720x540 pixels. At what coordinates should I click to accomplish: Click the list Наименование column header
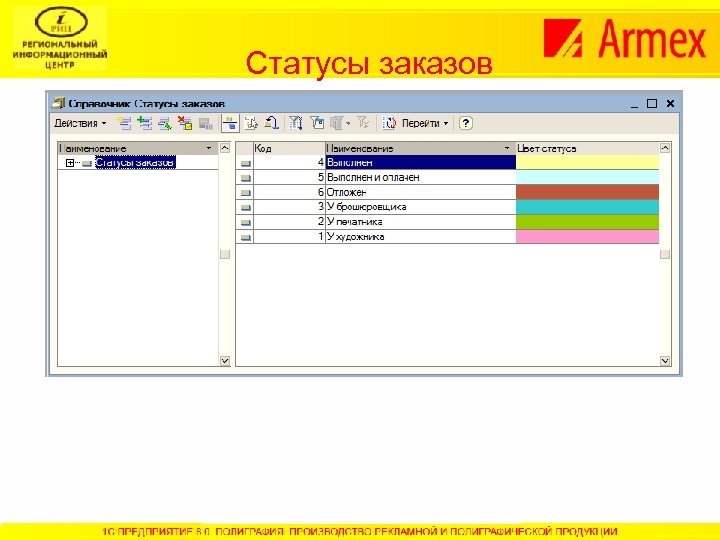click(x=421, y=148)
